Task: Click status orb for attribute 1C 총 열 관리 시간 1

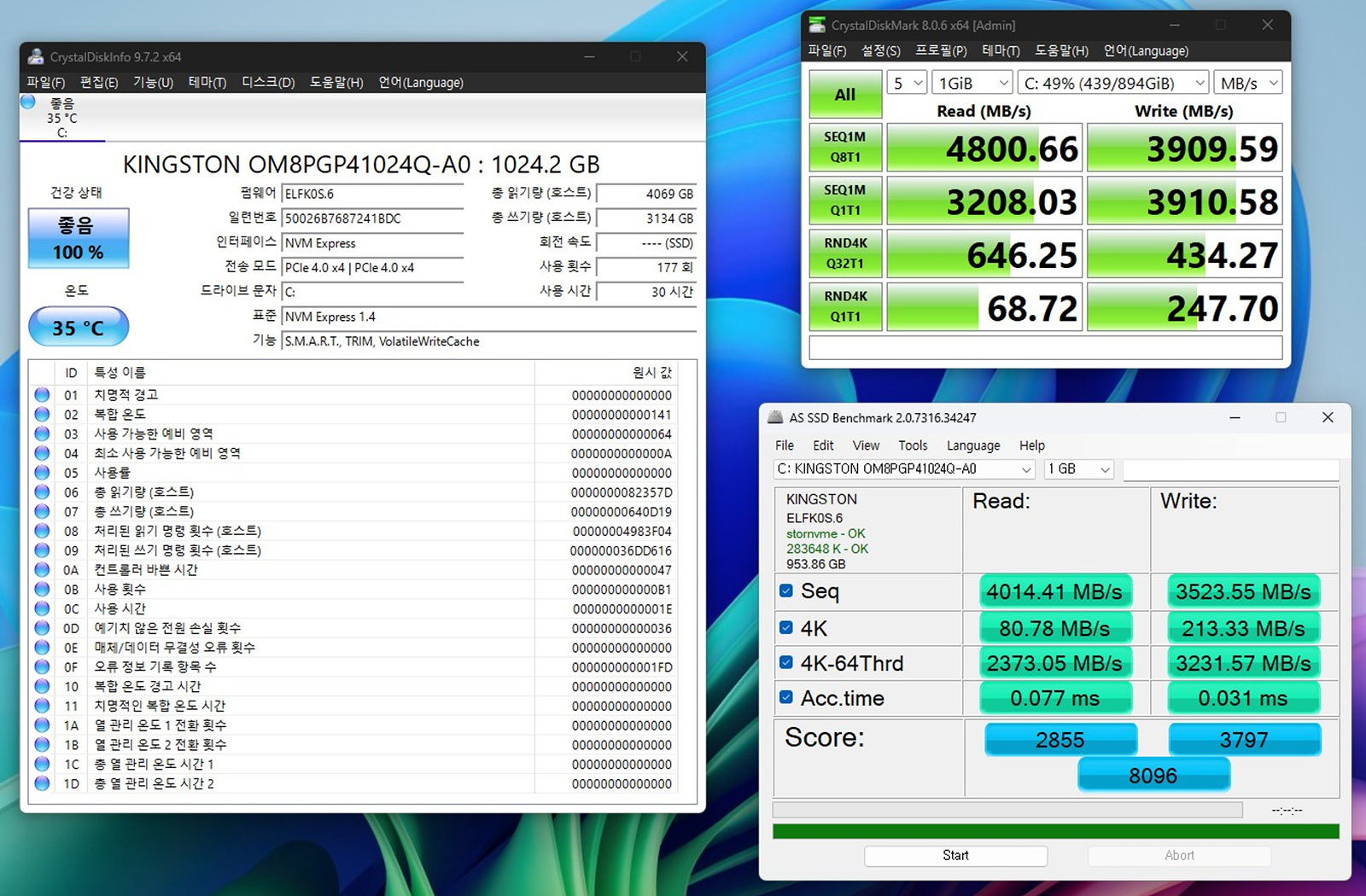Action: (42, 764)
